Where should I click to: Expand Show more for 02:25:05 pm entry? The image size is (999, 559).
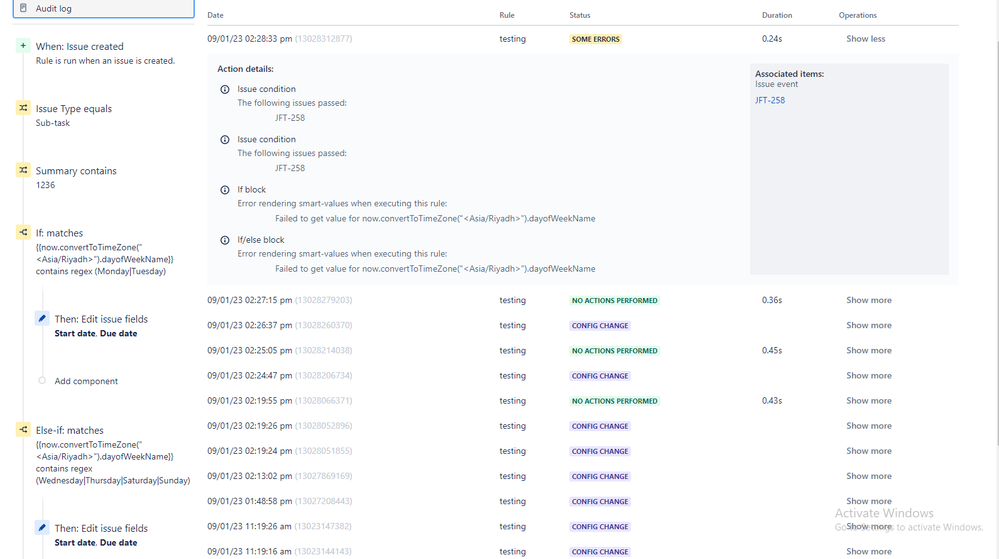pyautogui.click(x=868, y=351)
